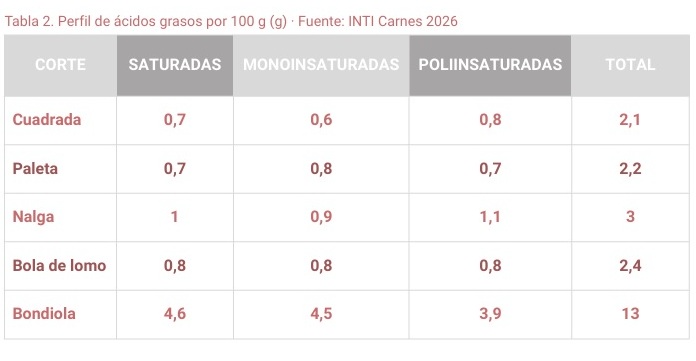Viewport: 696px width, 361px height.
Task: Click Bondiola's saturadas value 4,6
Action: 175,314
